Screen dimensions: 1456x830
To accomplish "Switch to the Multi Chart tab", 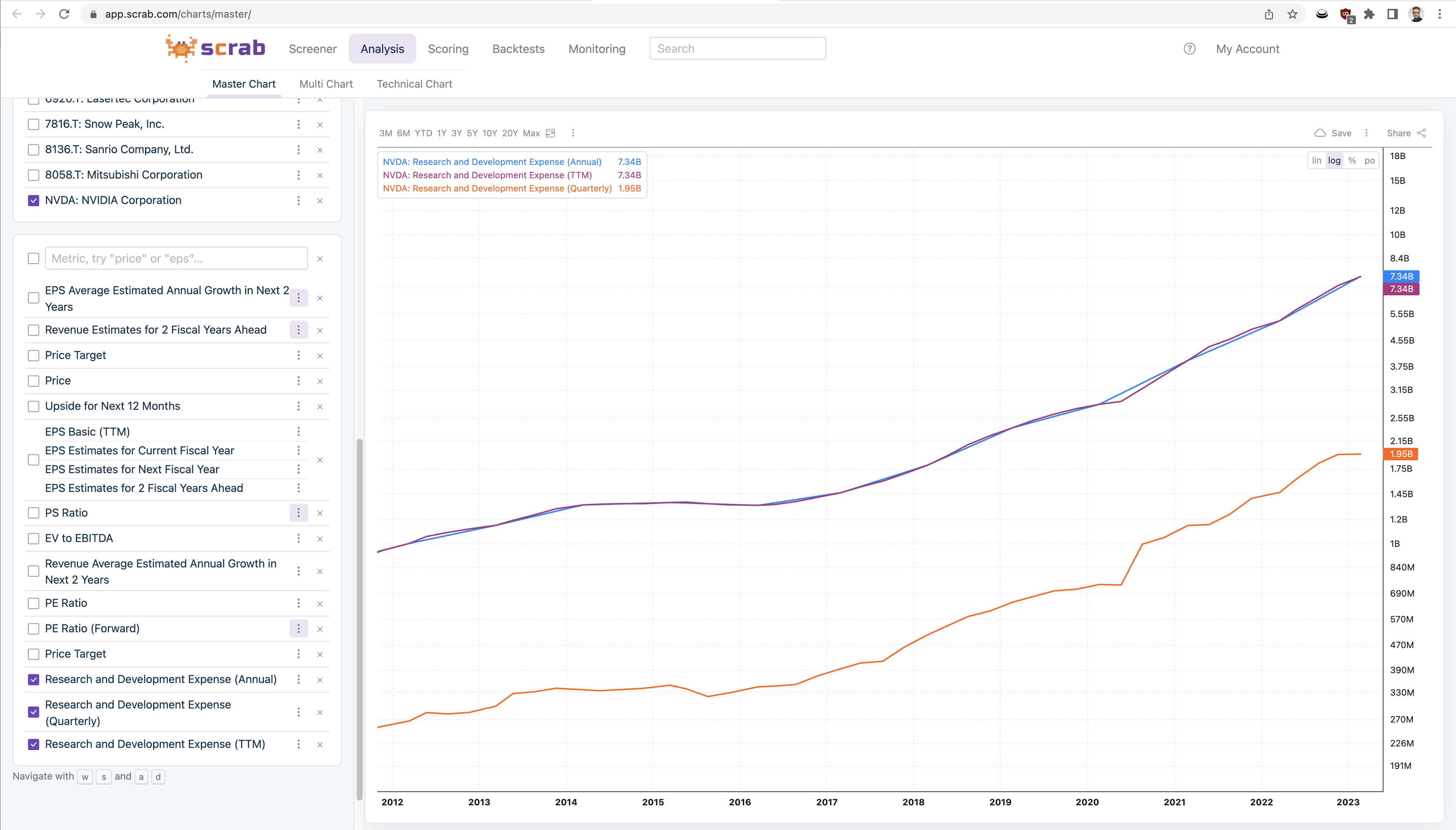I will click(x=326, y=84).
